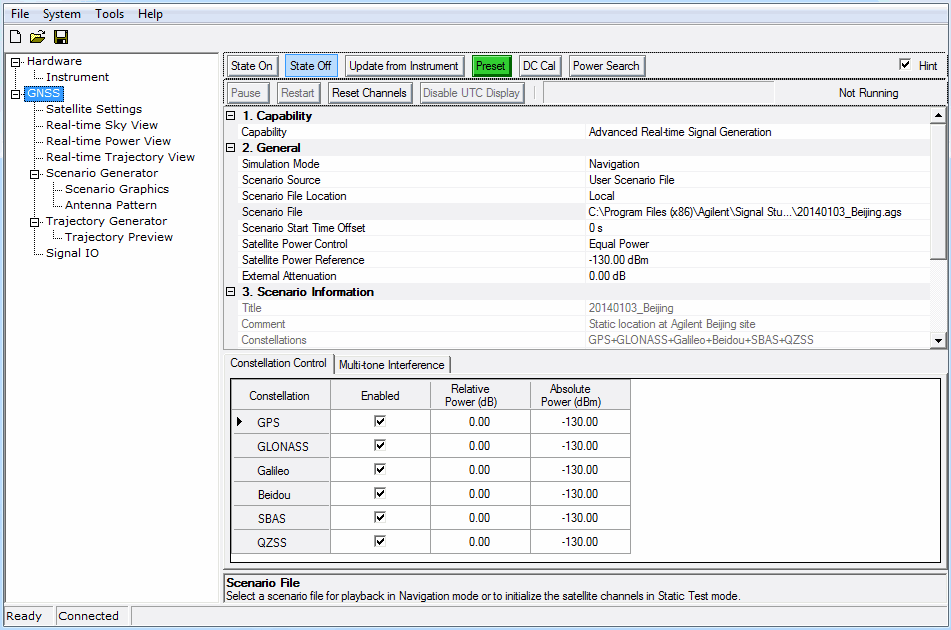951x630 pixels.
Task: Collapse the Hardware tree node
Action: (14, 60)
